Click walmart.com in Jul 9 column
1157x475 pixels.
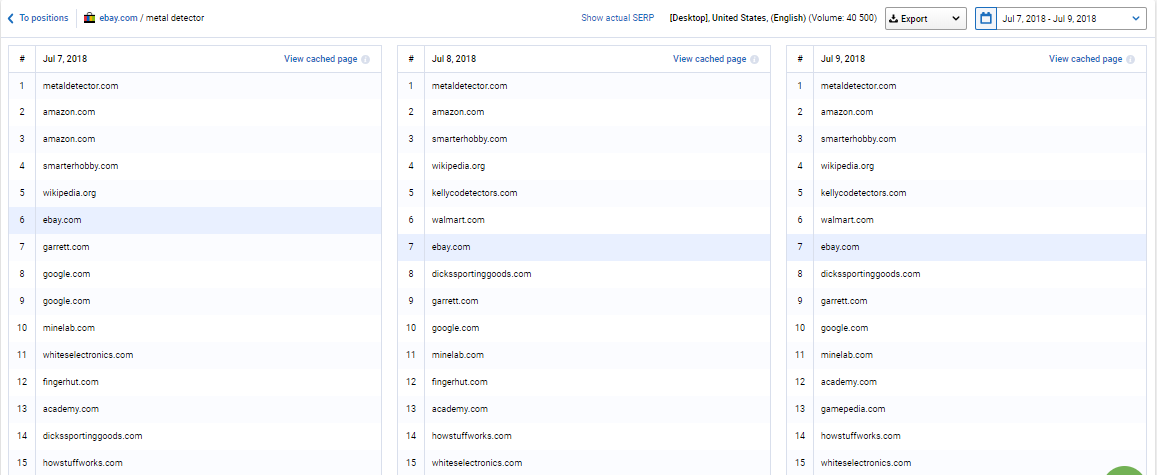click(x=847, y=220)
